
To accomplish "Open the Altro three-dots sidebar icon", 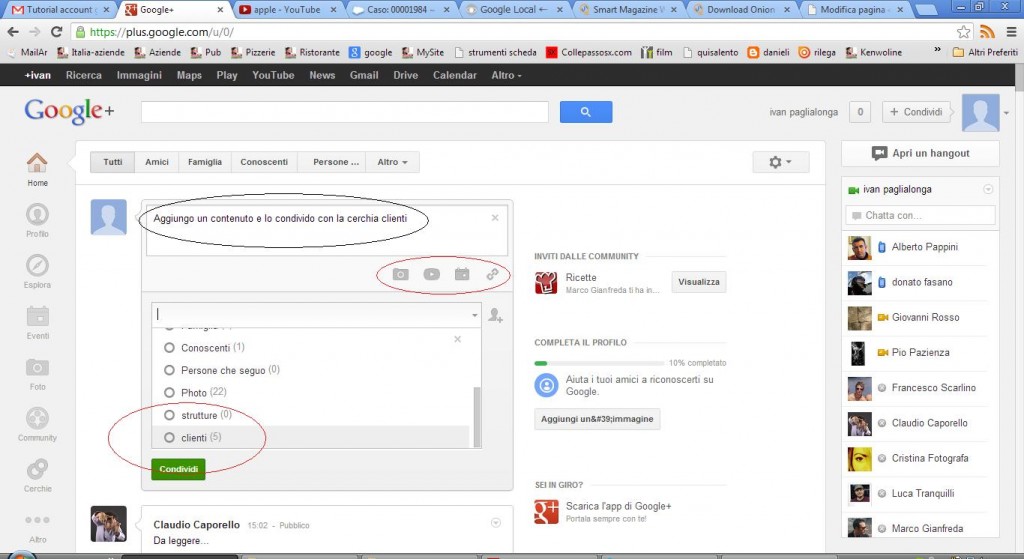I will coord(37,520).
